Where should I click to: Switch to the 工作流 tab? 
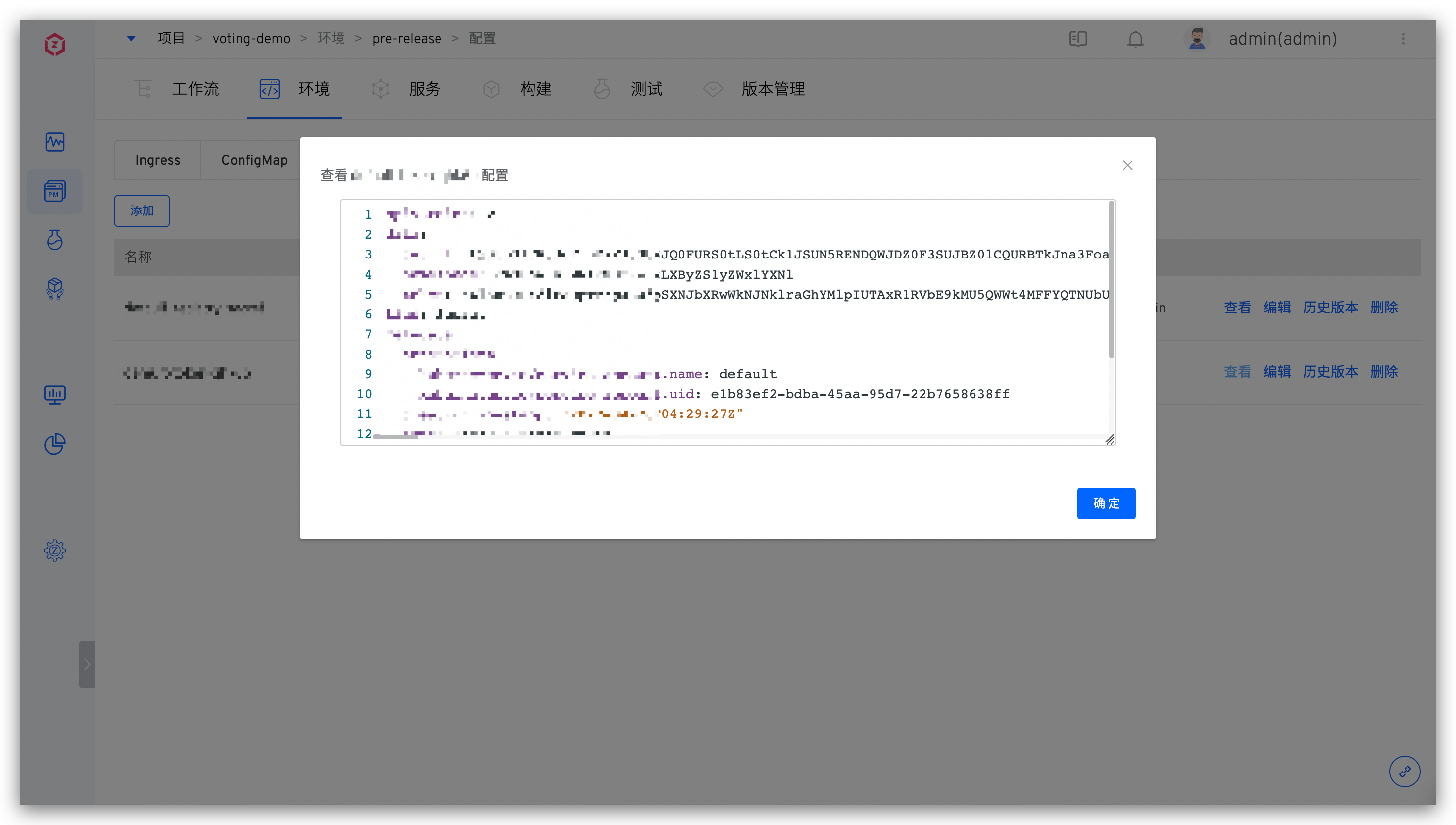tap(195, 89)
